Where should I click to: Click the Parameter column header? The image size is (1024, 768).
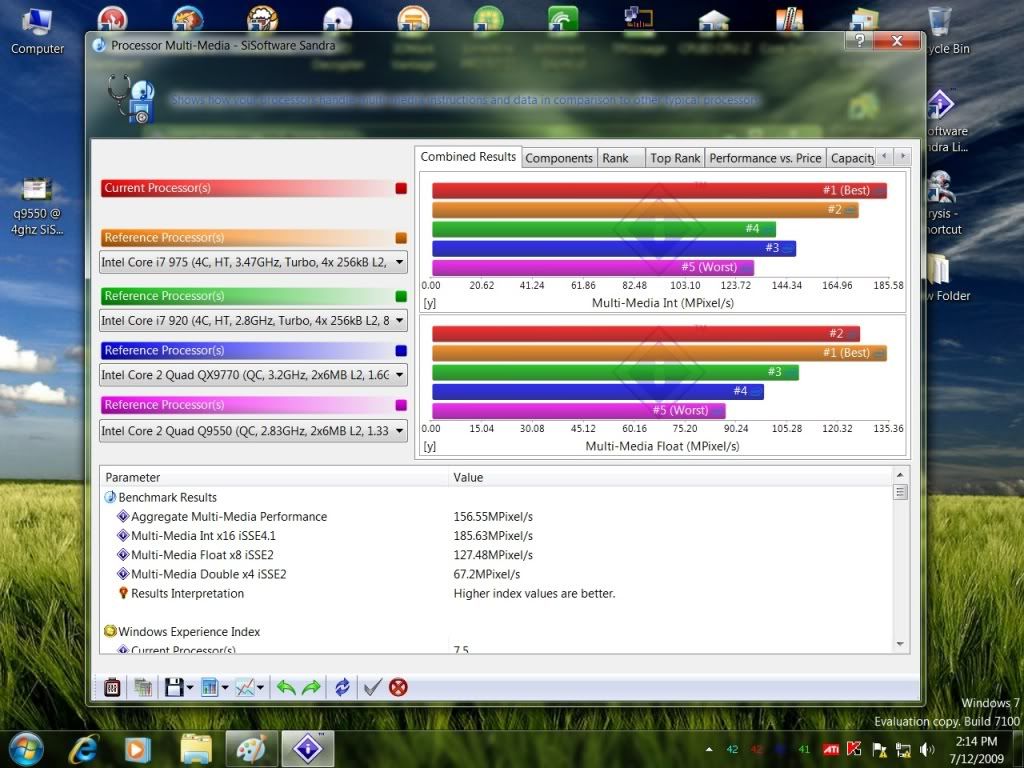[274, 477]
